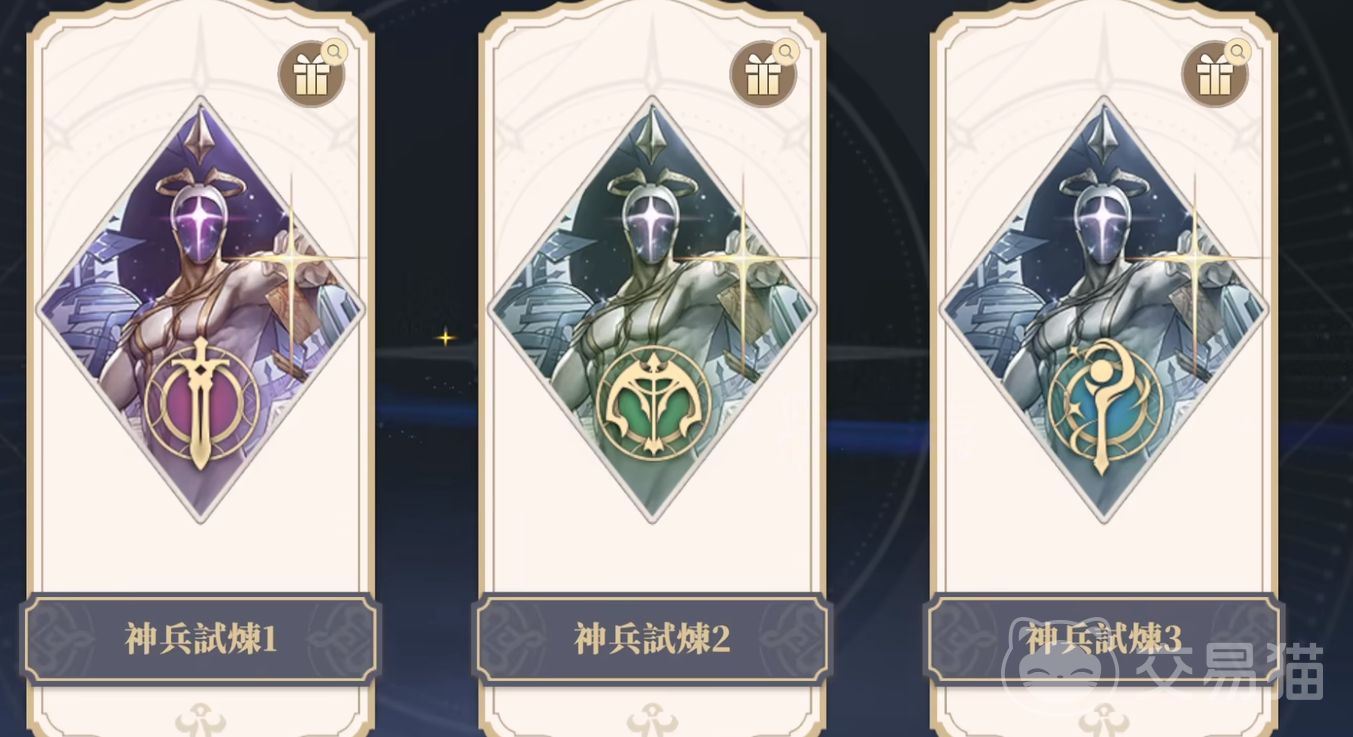This screenshot has height=737, width=1353.
Task: Open gift rewards for 神兵試煉3
Action: pyautogui.click(x=1214, y=75)
